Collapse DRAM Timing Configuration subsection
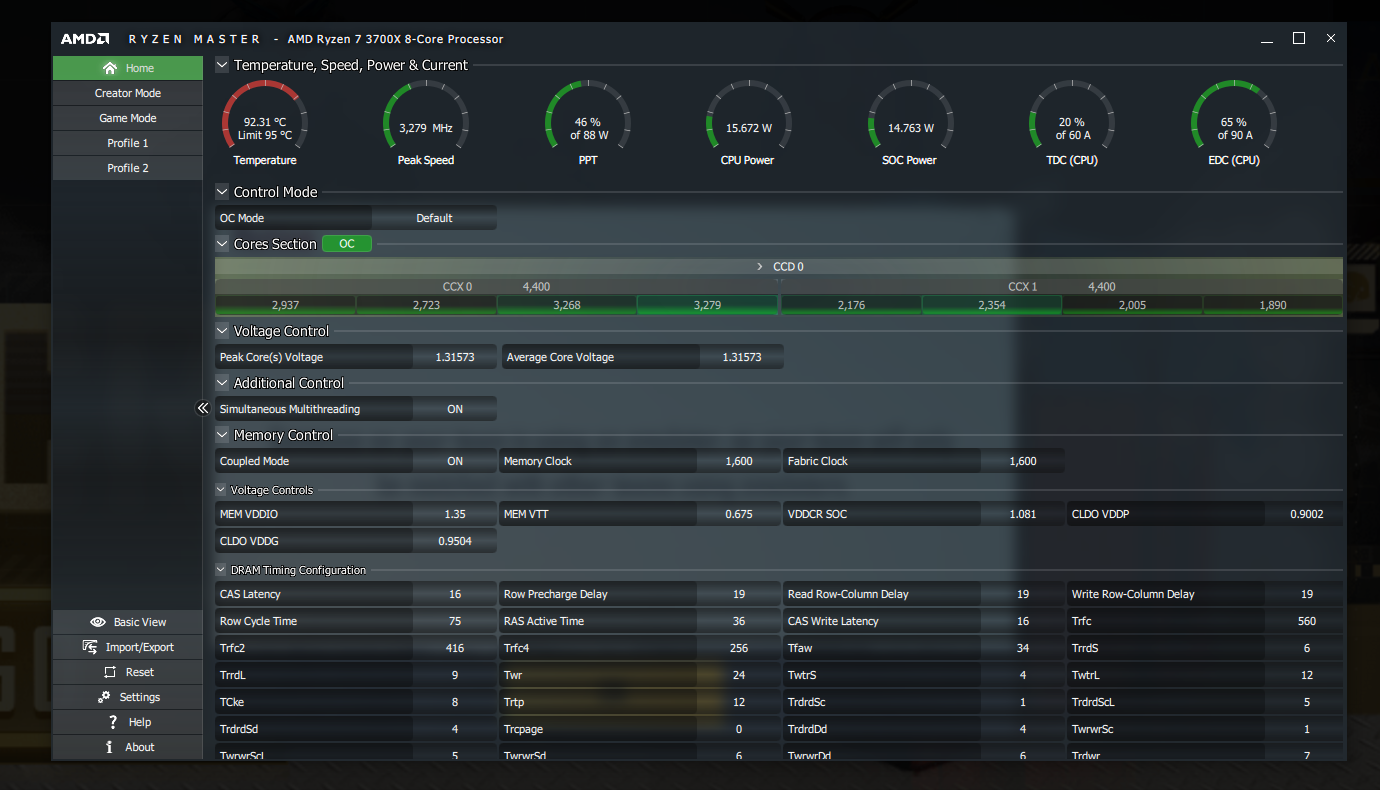This screenshot has height=790, width=1380. click(x=221, y=570)
